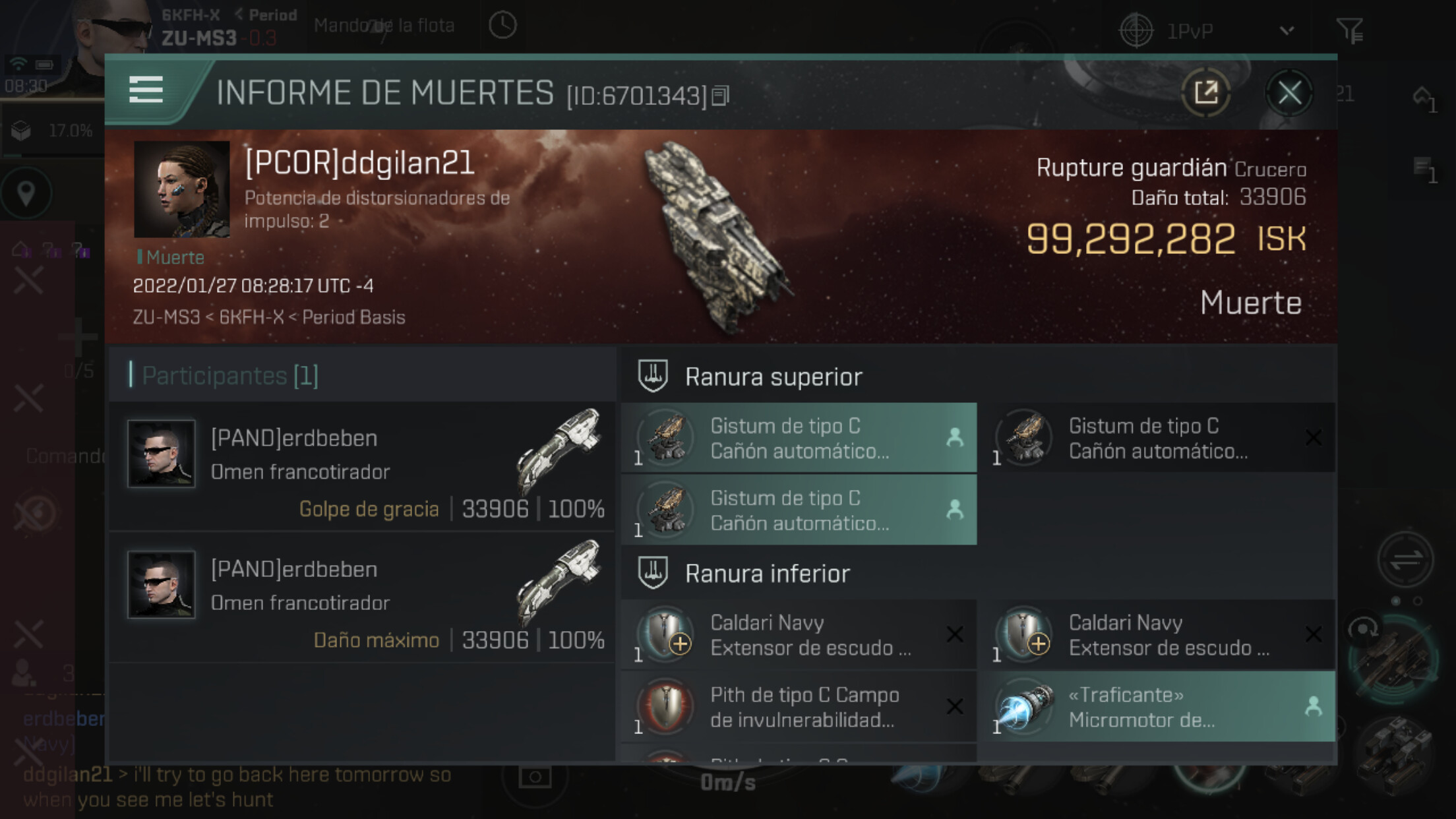This screenshot has width=1456, height=819.
Task: Open the cargo hold 17.0% indicator
Action: pos(53,131)
